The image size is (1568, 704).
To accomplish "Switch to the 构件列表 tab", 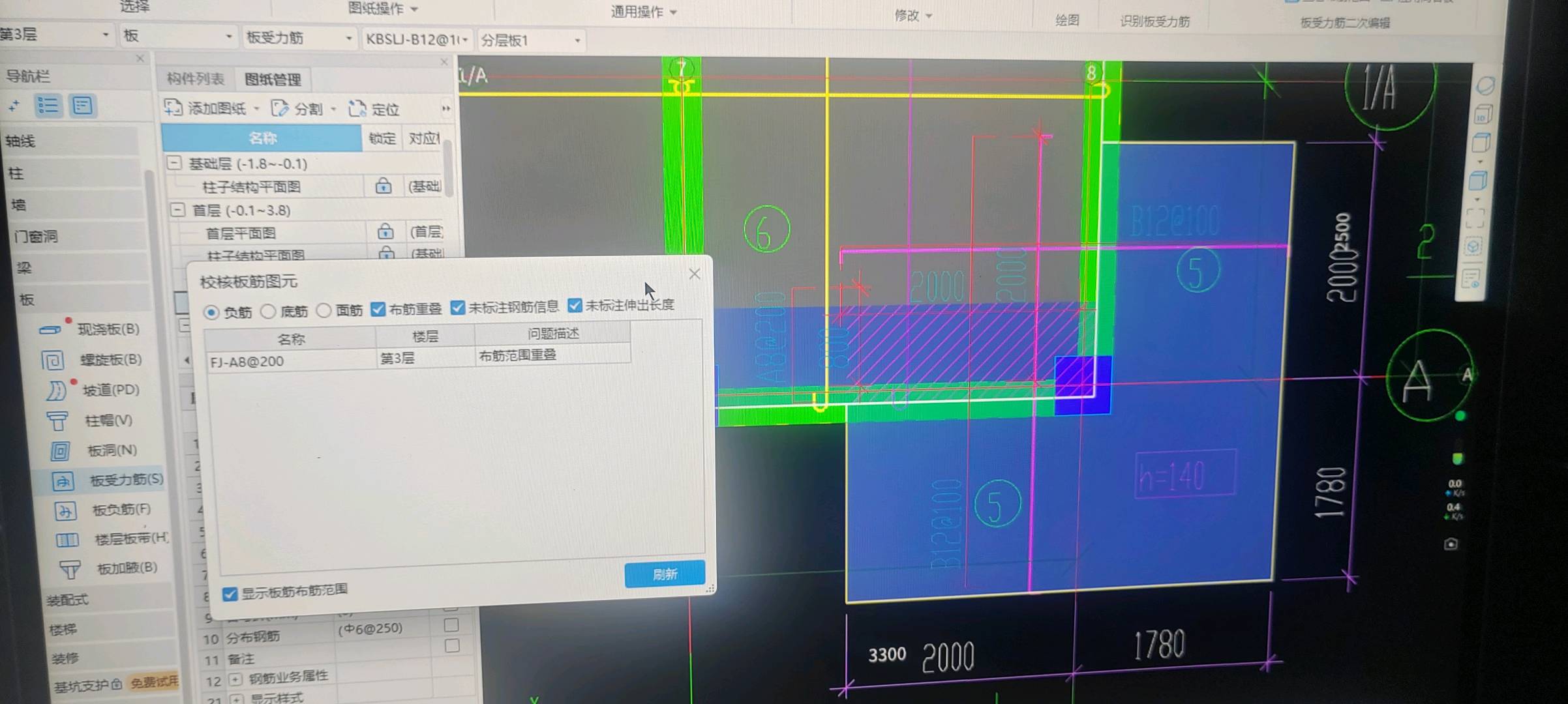I will [195, 79].
